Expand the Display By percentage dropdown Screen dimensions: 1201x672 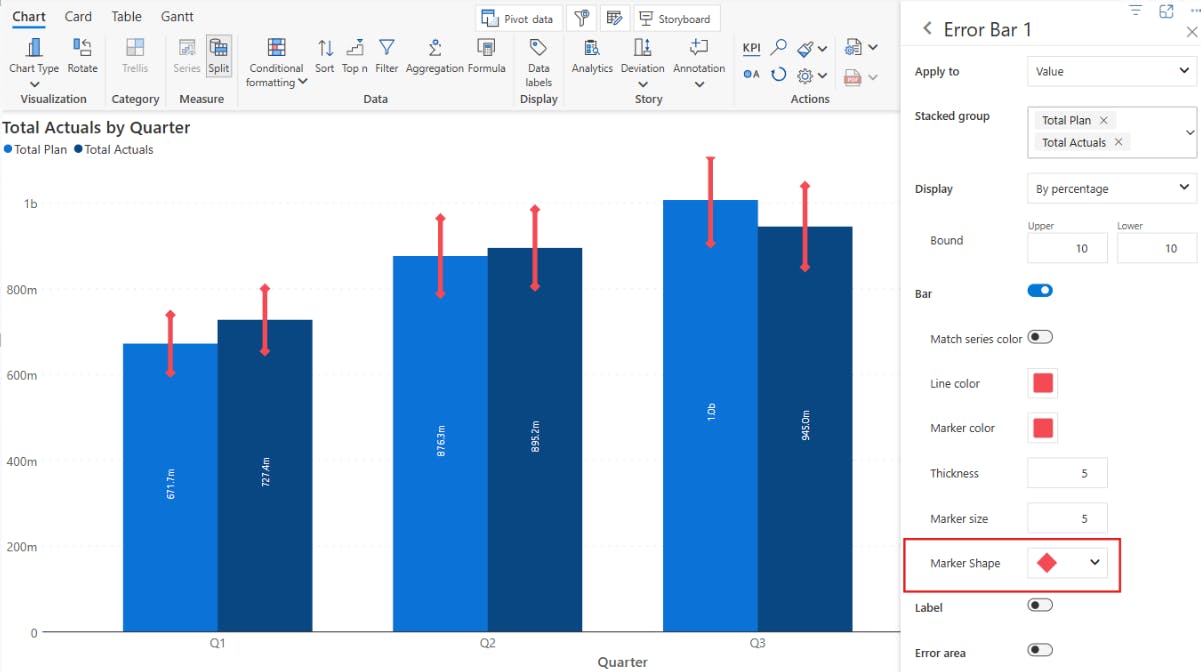(1111, 188)
